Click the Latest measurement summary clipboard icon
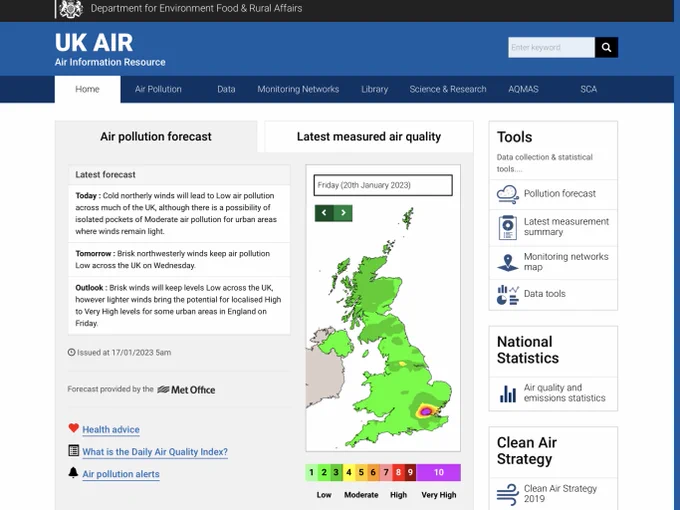Viewport: 680px width, 510px height. 507,227
